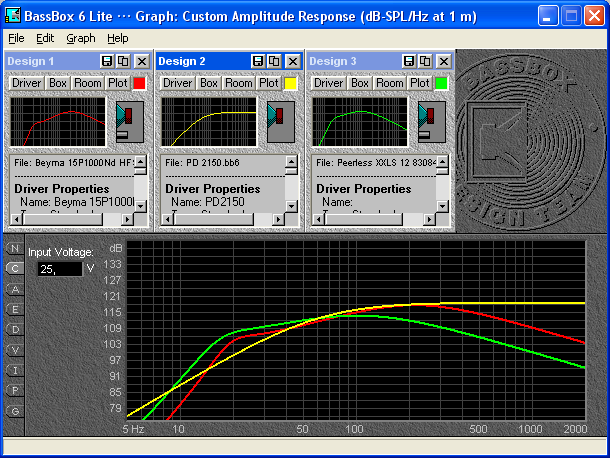The width and height of the screenshot is (610, 458).
Task: Click the speaker box icon in Design 3
Action: [x=432, y=122]
